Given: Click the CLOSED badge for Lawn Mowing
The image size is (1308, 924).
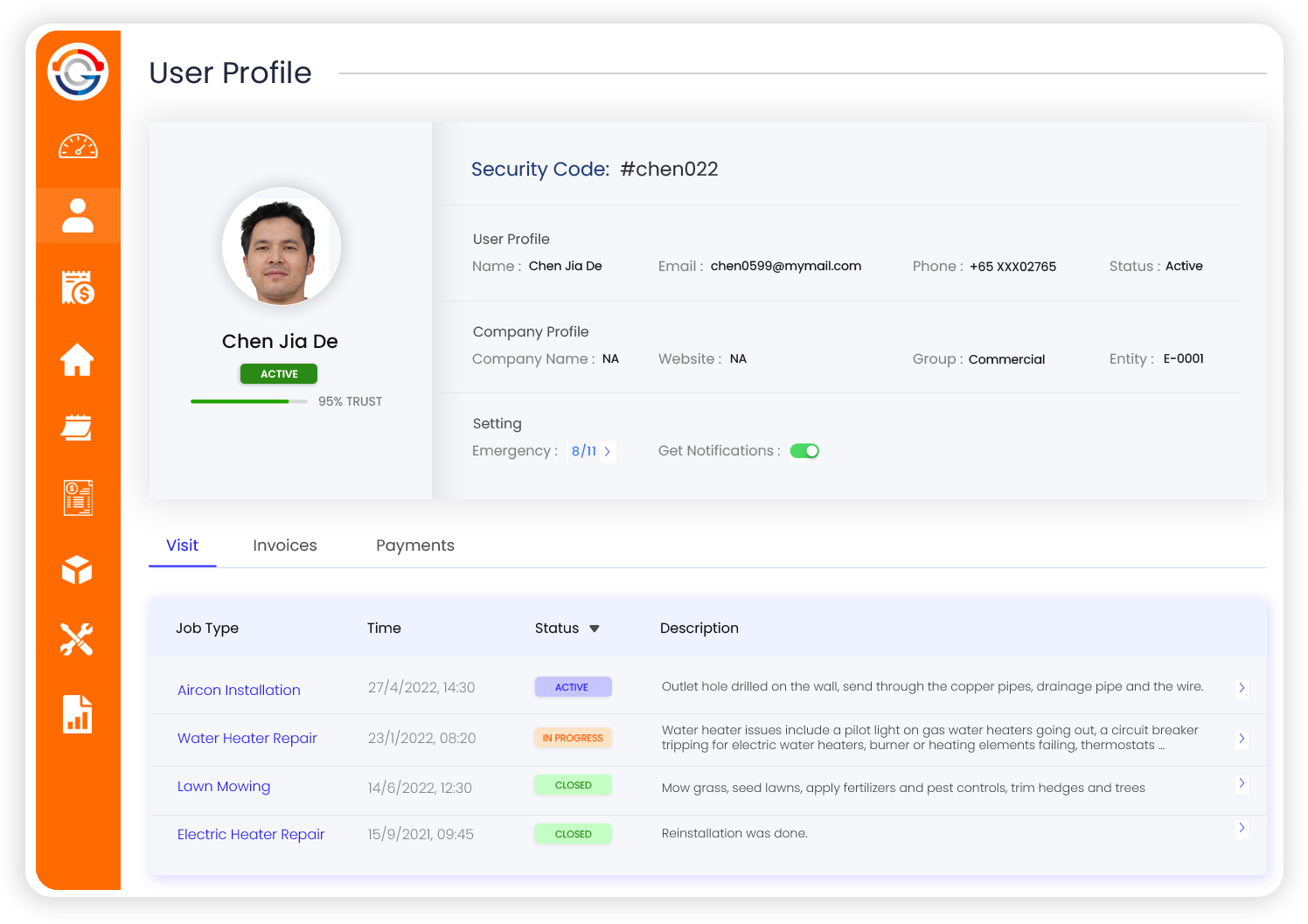Looking at the screenshot, I should tap(573, 785).
